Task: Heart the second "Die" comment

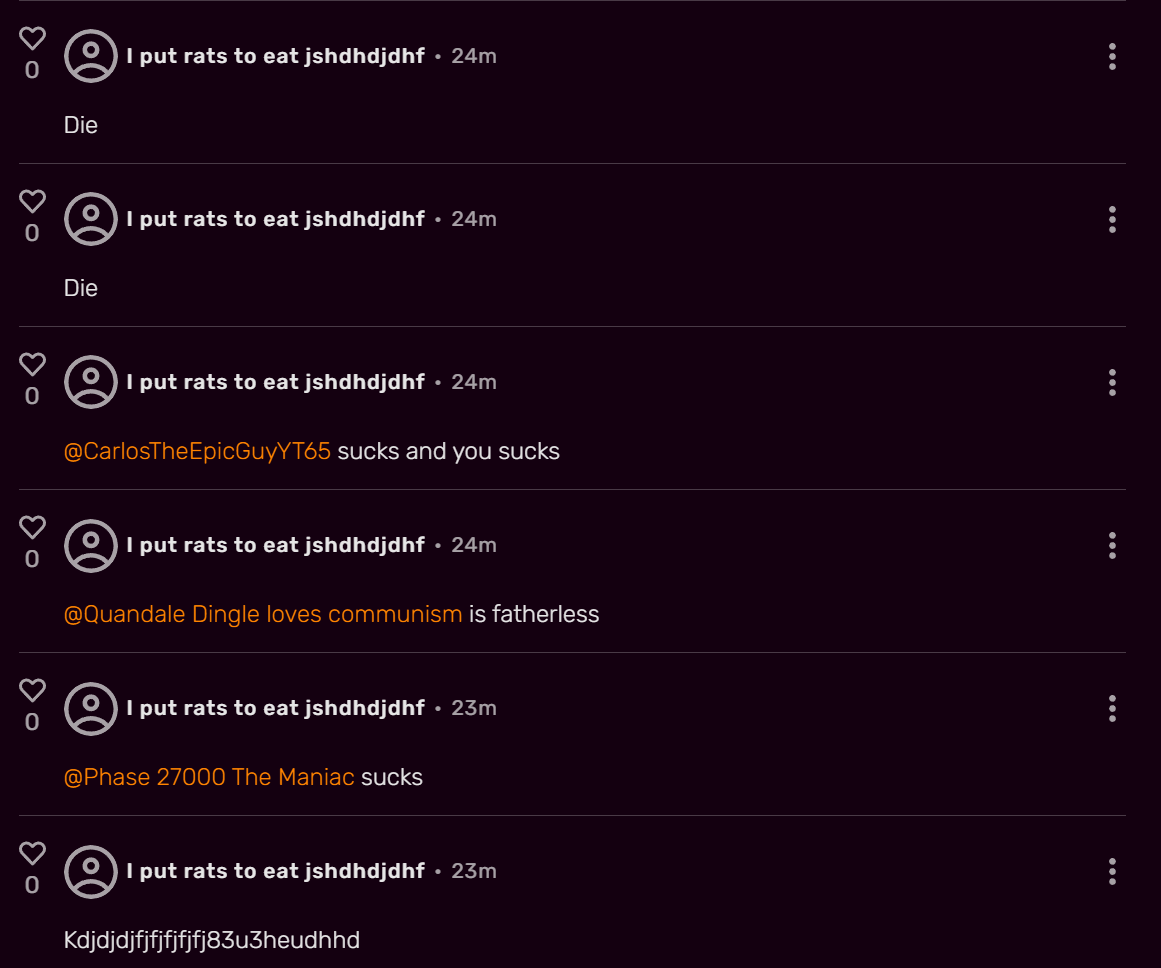Action: click(33, 201)
